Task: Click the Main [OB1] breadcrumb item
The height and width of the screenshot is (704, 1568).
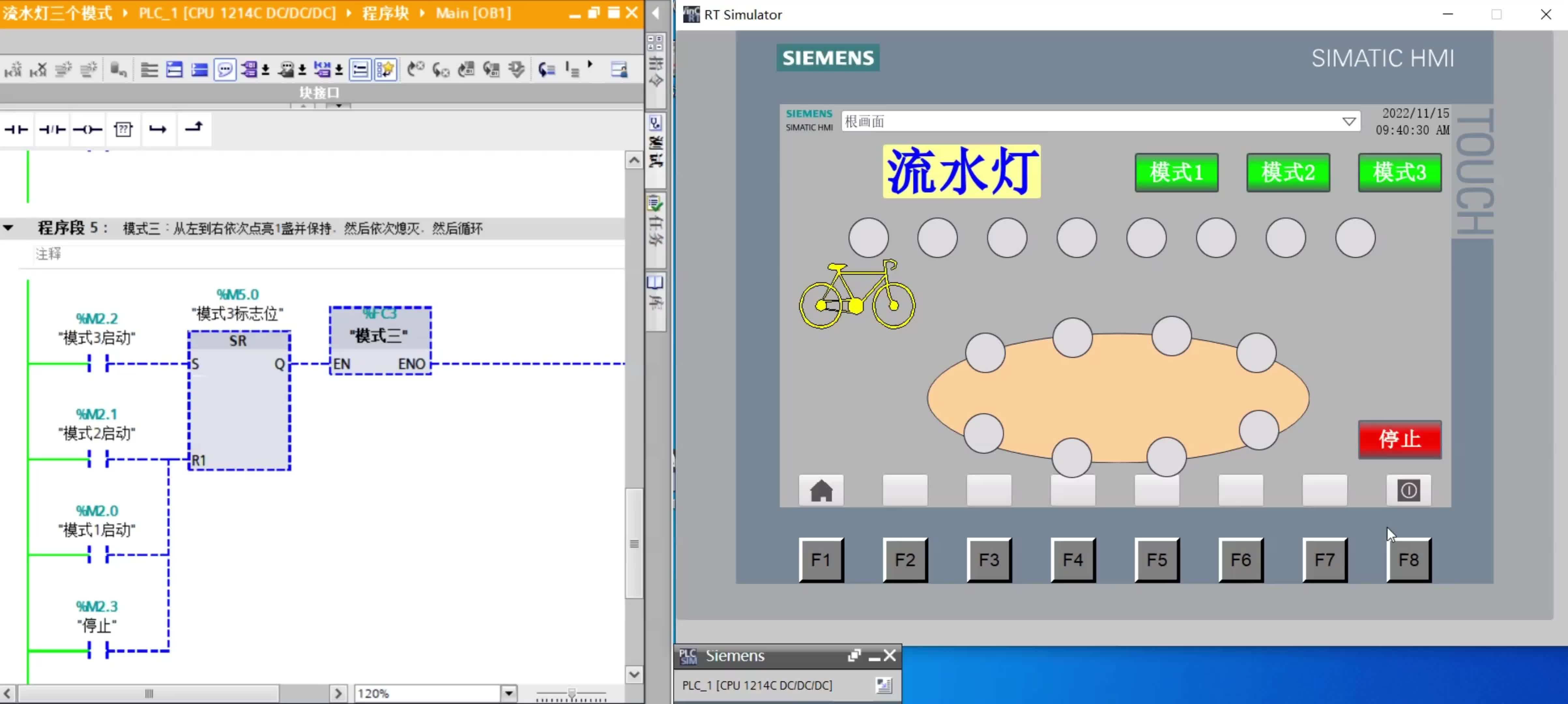Action: pos(473,13)
